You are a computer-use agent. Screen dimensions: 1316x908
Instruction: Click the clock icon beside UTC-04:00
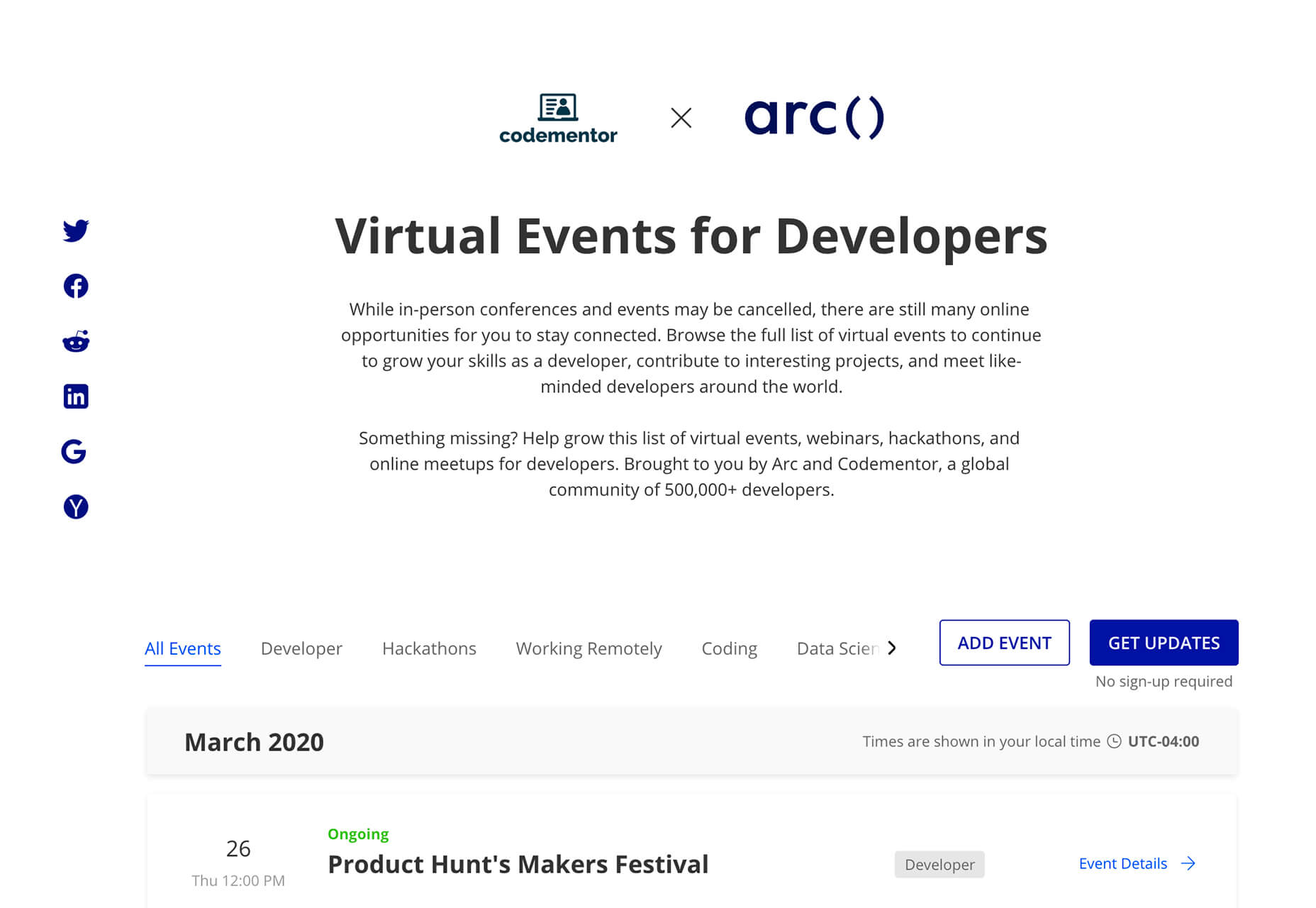click(1114, 741)
